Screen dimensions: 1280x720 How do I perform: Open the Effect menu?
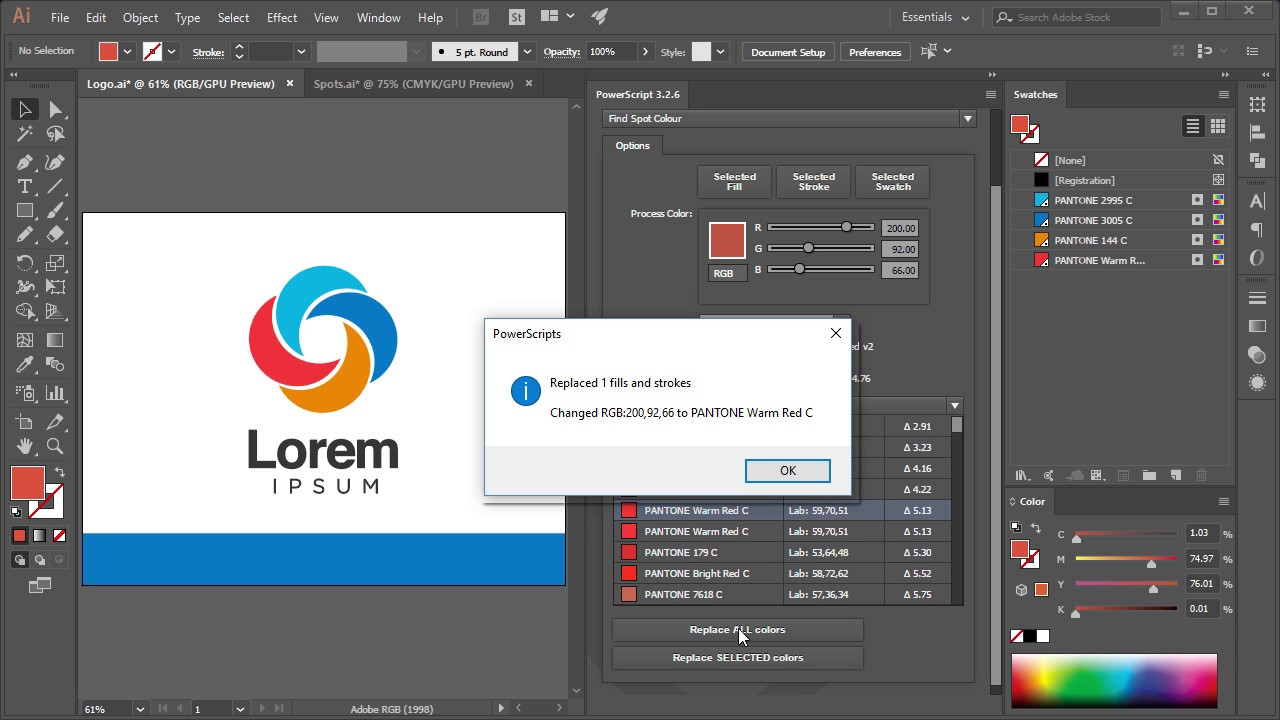click(x=282, y=17)
